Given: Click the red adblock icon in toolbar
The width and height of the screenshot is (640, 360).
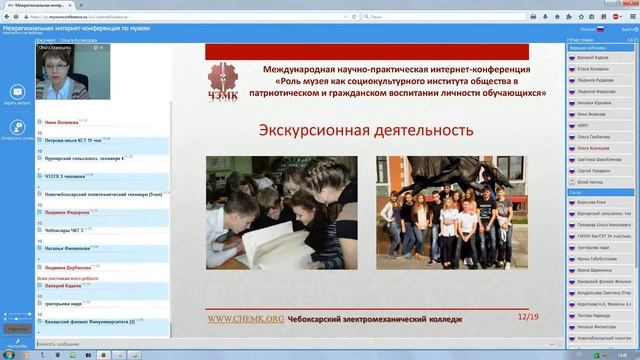Looking at the screenshot, I should [x=616, y=17].
